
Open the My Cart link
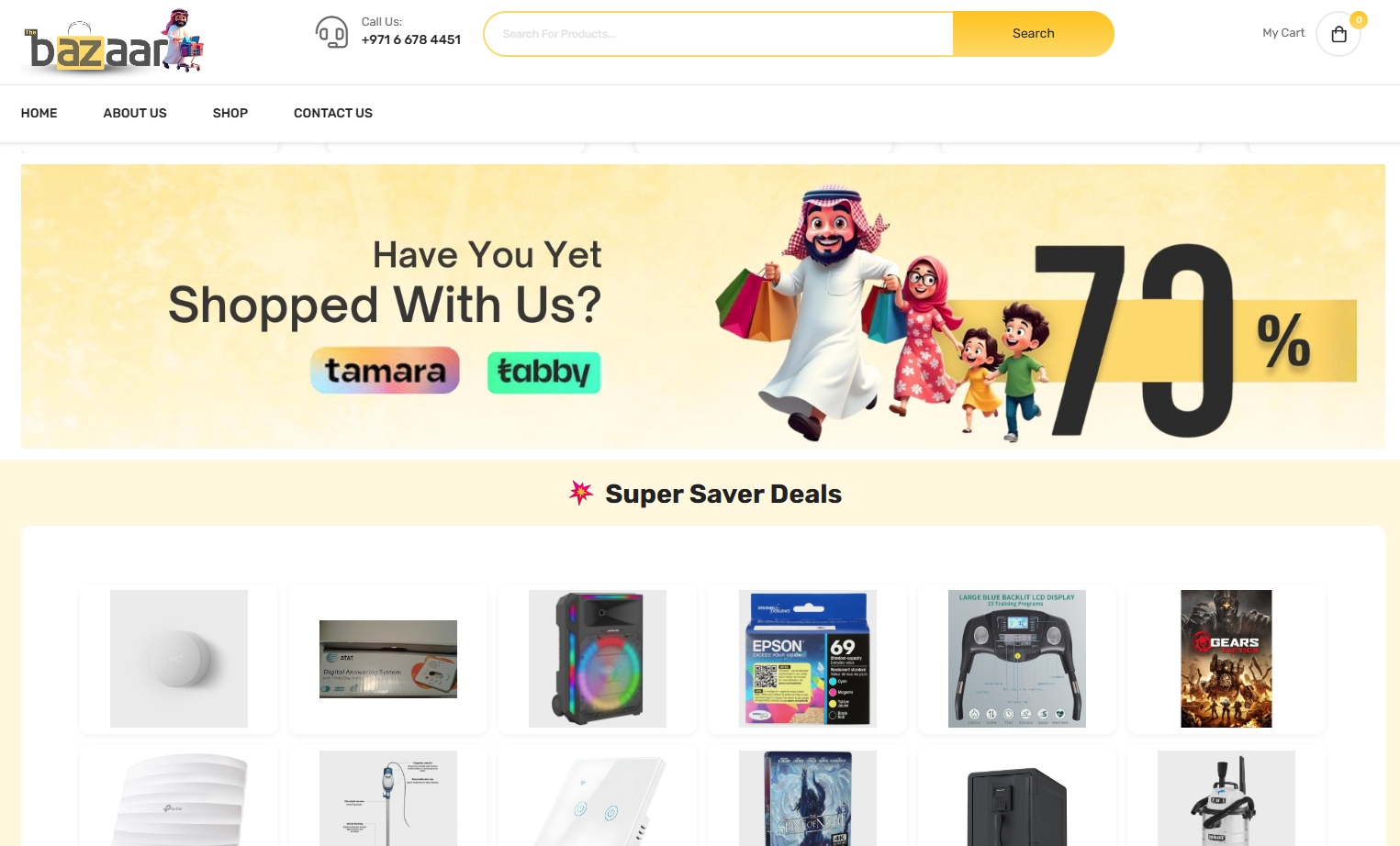click(x=1283, y=33)
